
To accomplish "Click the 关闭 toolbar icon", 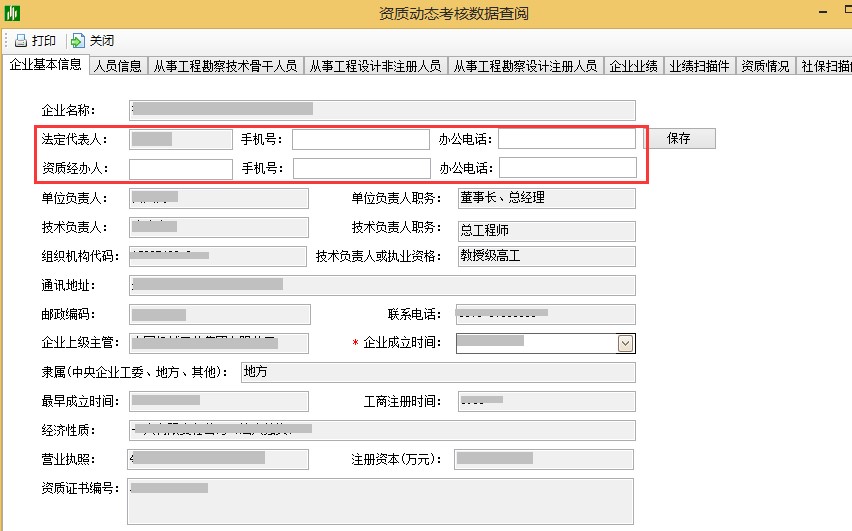I will pyautogui.click(x=78, y=41).
